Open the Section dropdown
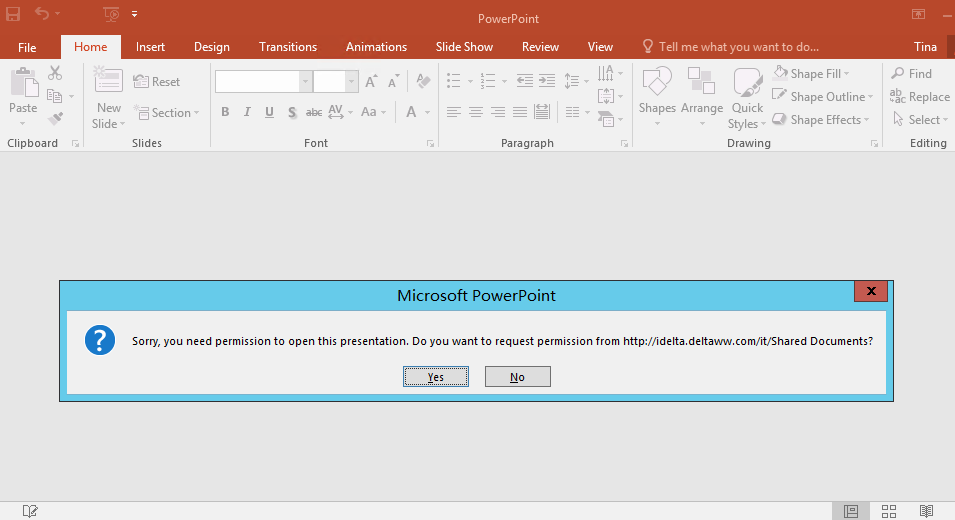This screenshot has width=955, height=520. point(166,113)
